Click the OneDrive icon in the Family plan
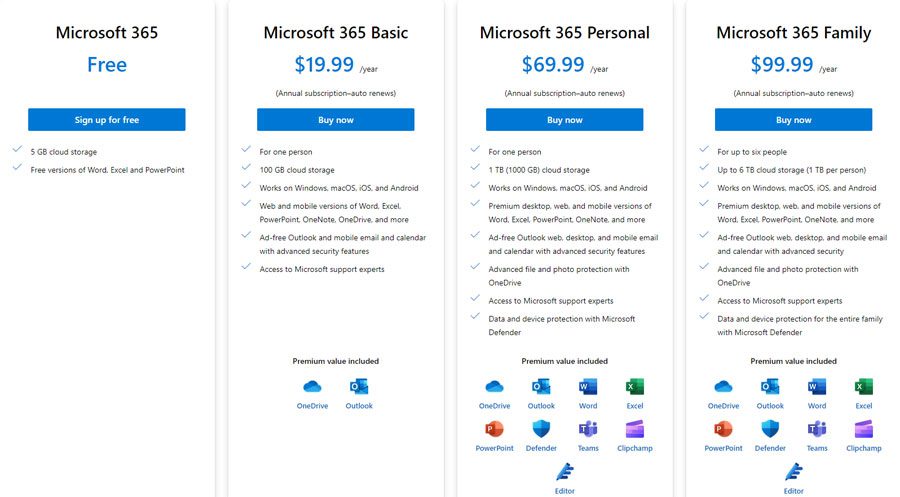Viewport: 900px width, 497px height. (723, 387)
